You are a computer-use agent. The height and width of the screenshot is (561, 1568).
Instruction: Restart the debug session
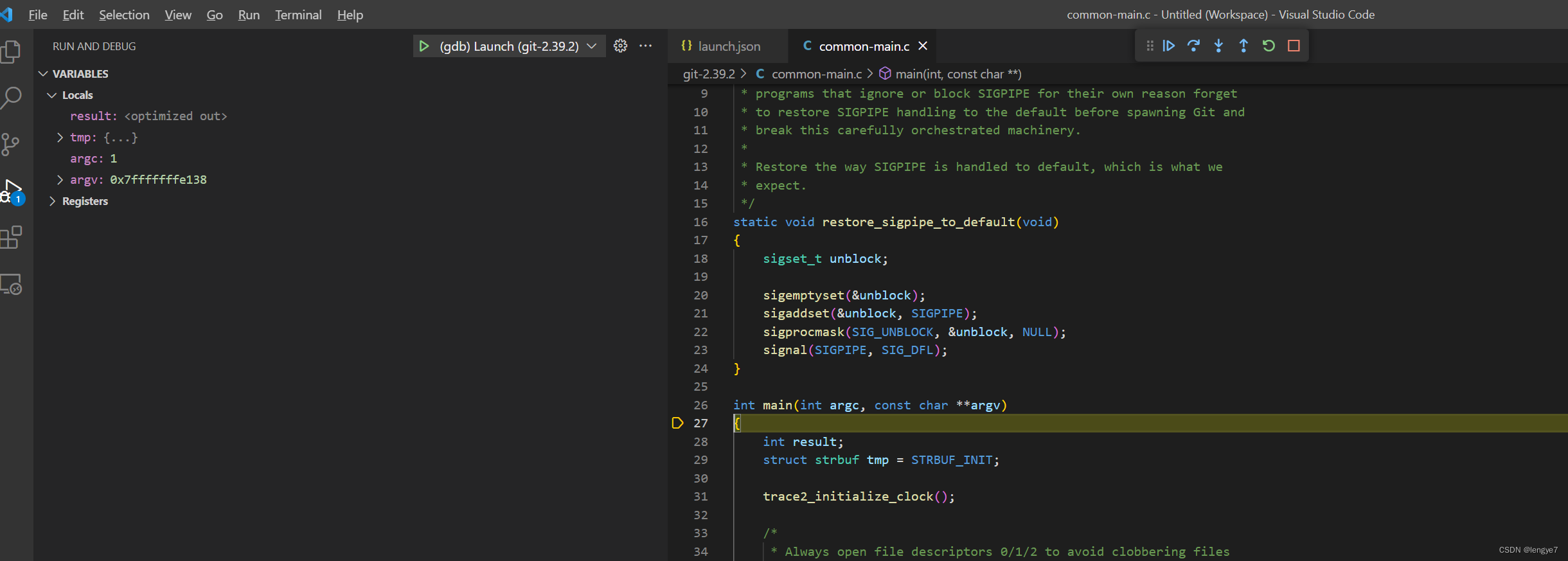(x=1269, y=46)
